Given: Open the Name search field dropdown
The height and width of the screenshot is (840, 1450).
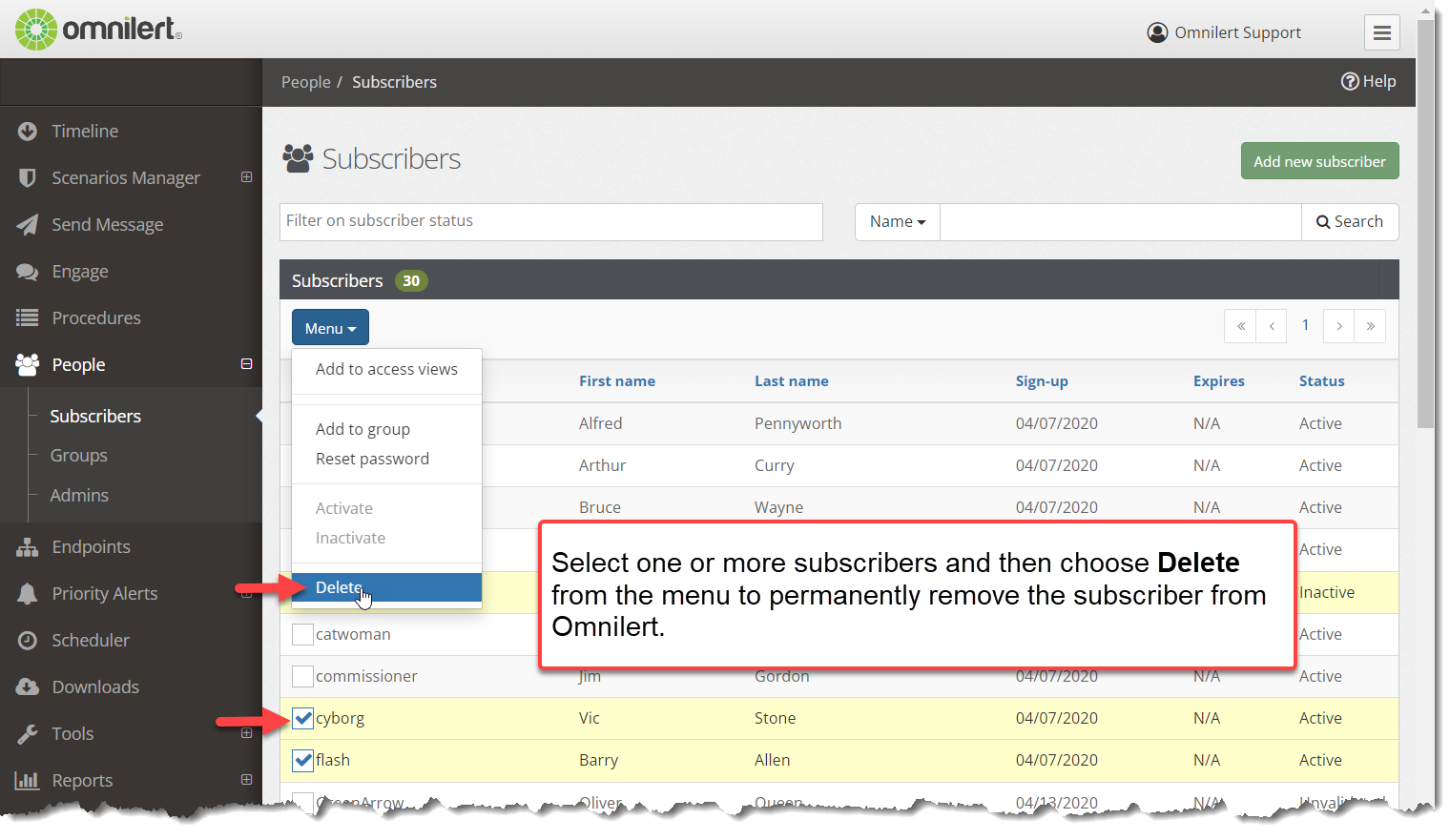Looking at the screenshot, I should 898,221.
